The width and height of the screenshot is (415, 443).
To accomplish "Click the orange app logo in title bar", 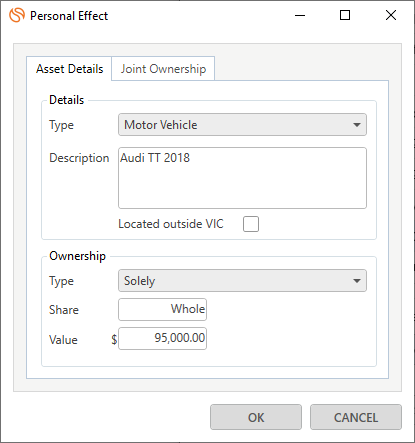I will pos(17,15).
